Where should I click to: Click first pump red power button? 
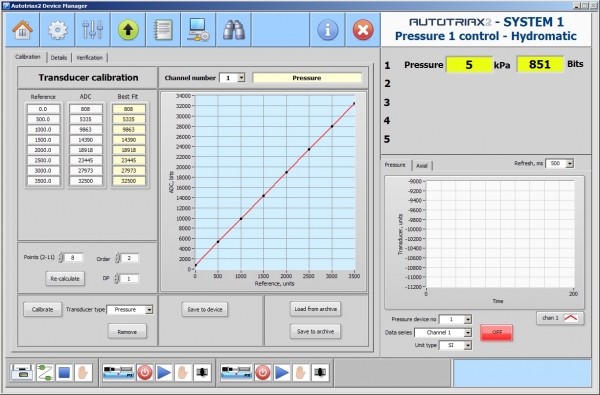pos(145,372)
